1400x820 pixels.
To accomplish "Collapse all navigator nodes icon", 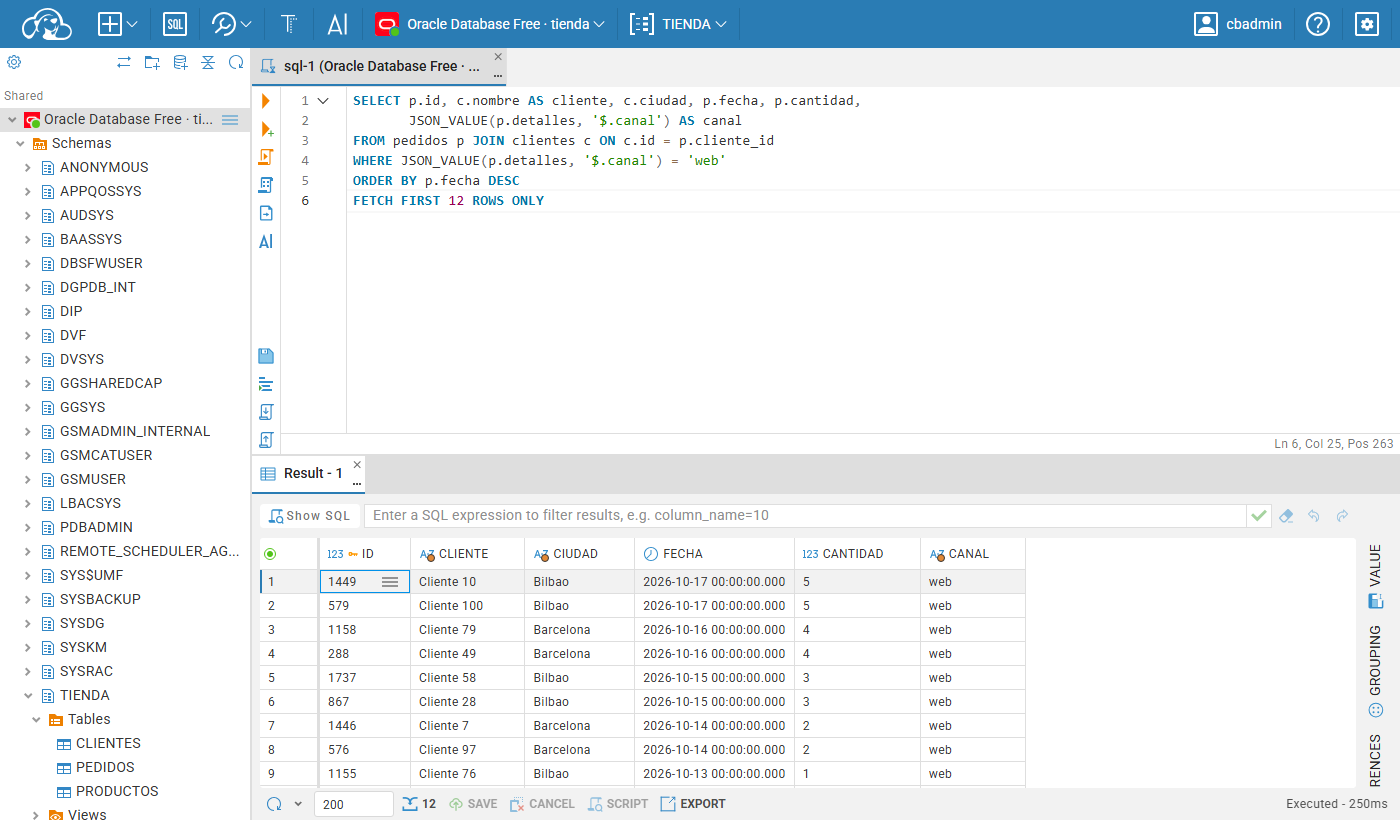I will coord(208,62).
